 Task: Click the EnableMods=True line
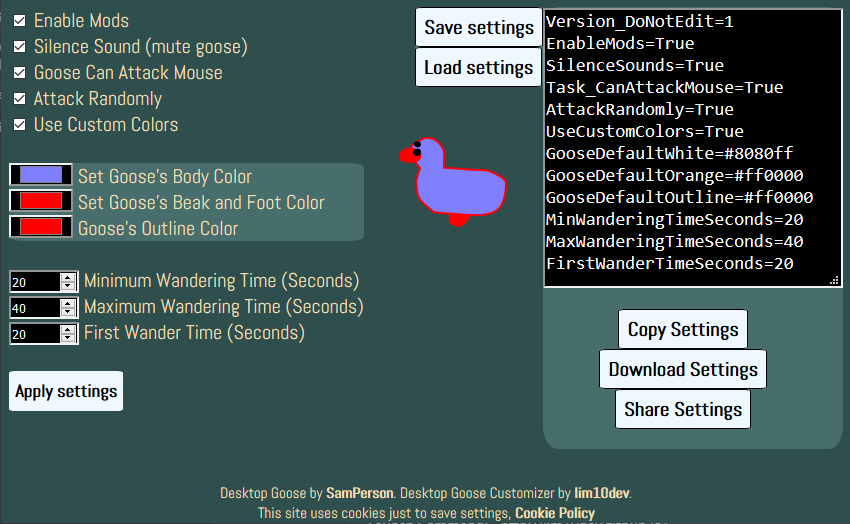point(620,43)
